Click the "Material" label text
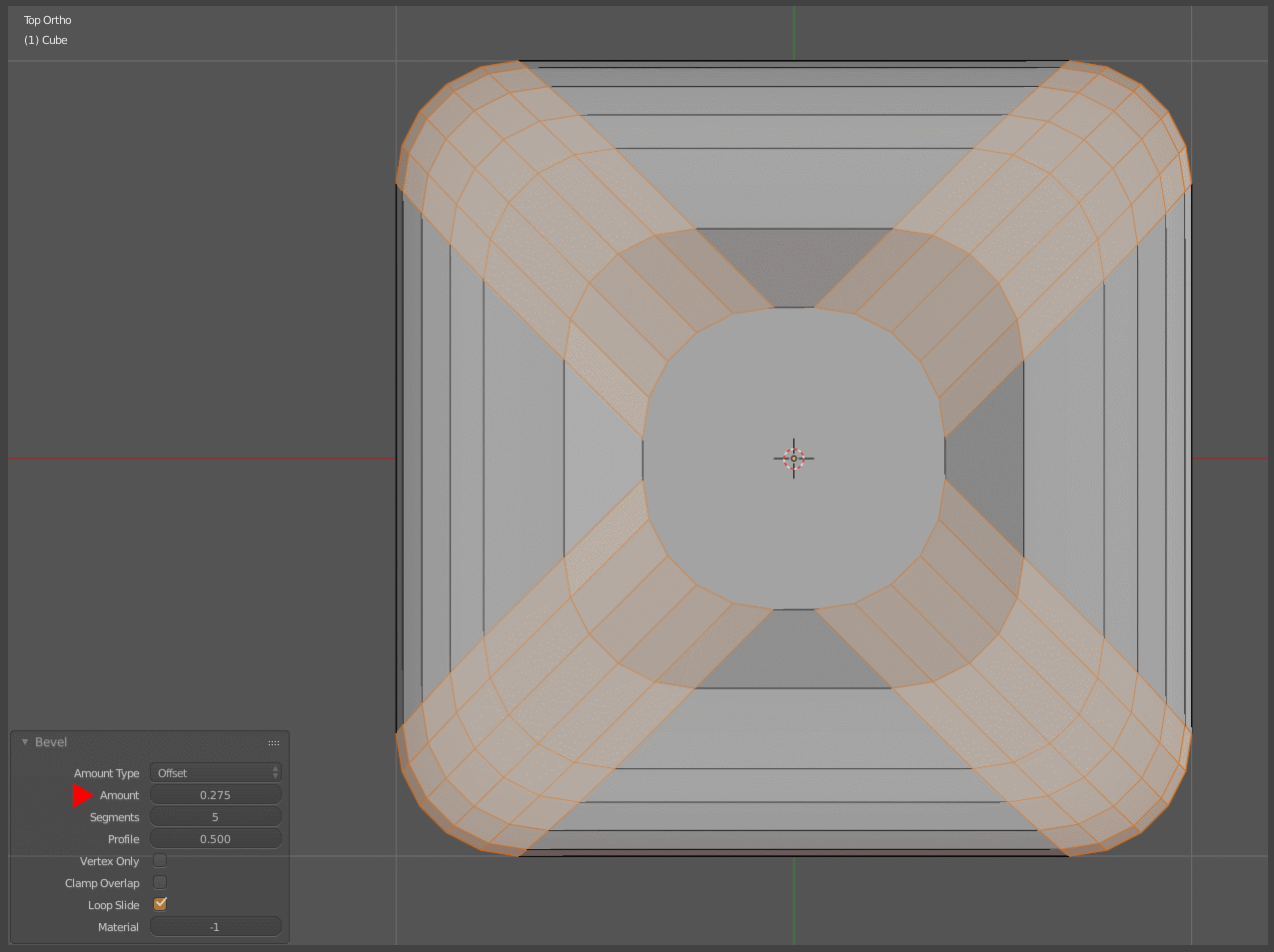Screen dimensions: 1274x952 119,927
